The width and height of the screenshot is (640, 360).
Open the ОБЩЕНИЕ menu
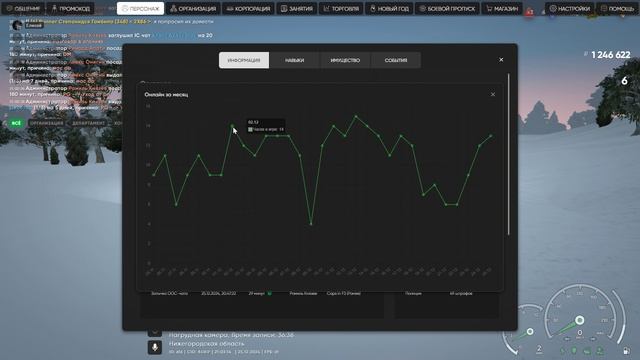coord(23,8)
